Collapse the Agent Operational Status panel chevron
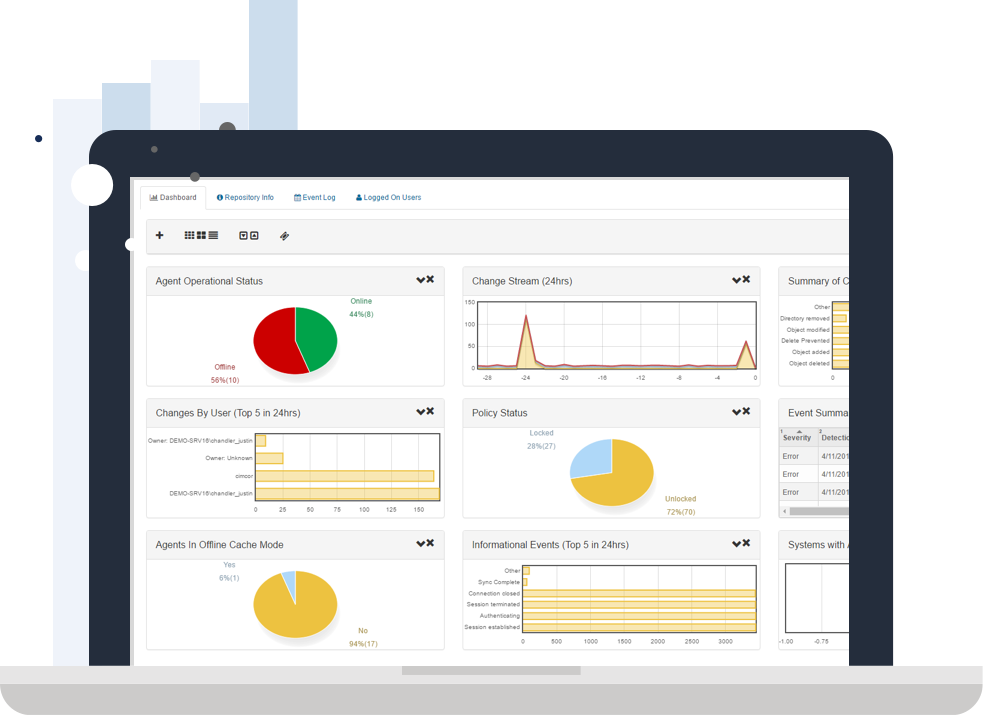Screen dimensions: 983x715 (421, 280)
